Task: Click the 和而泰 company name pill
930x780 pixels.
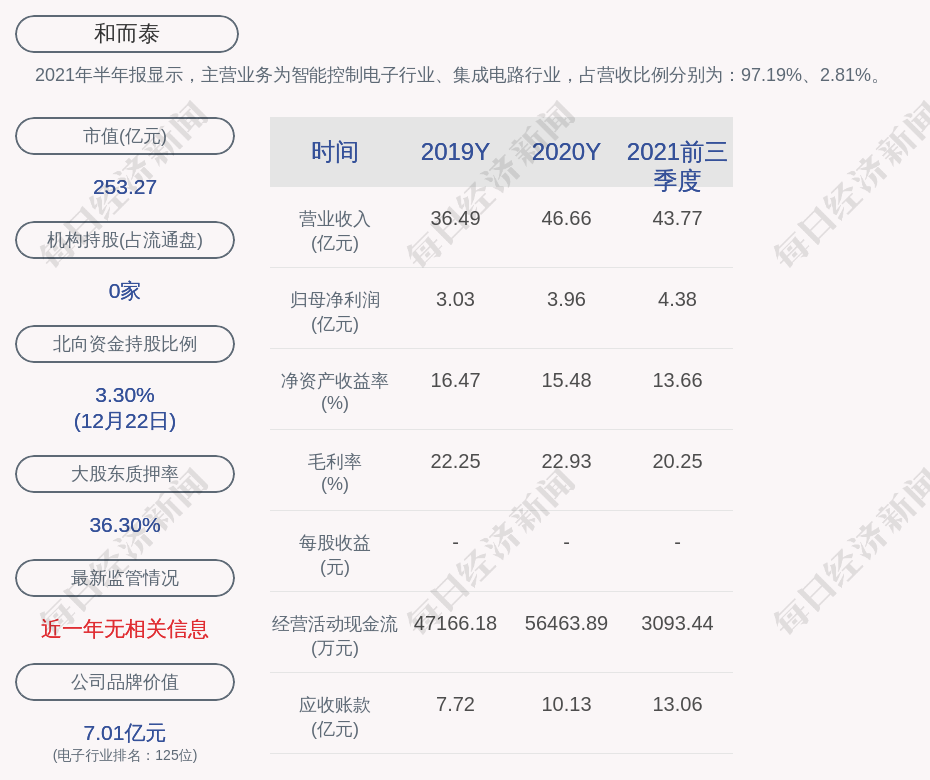Action: (127, 34)
